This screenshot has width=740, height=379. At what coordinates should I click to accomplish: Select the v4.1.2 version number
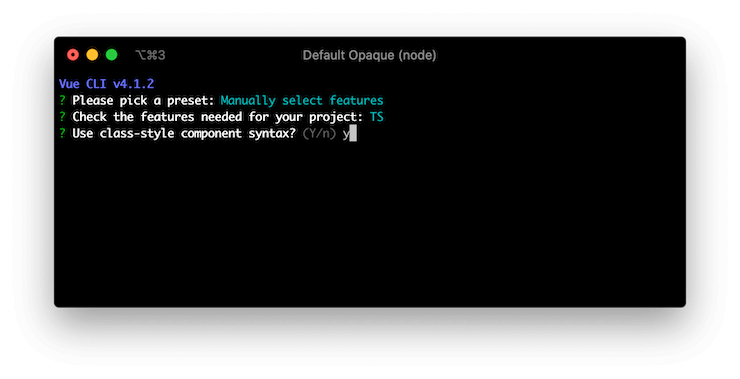134,84
